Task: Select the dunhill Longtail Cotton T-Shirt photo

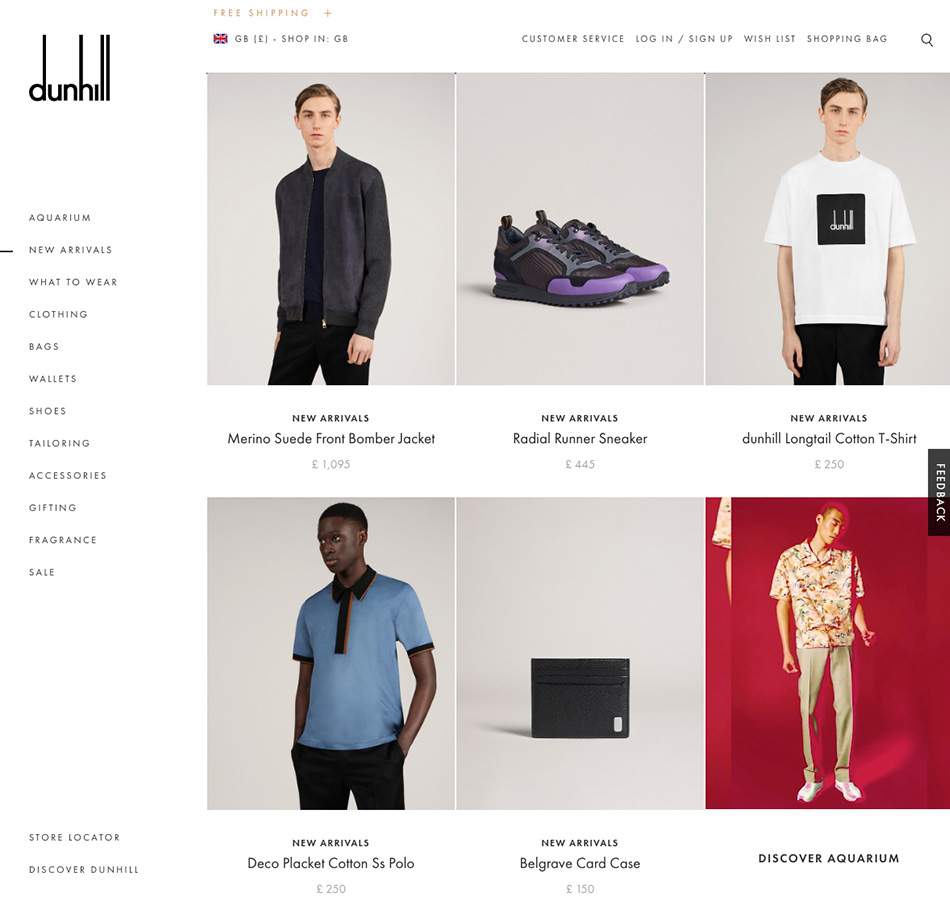Action: click(x=828, y=229)
